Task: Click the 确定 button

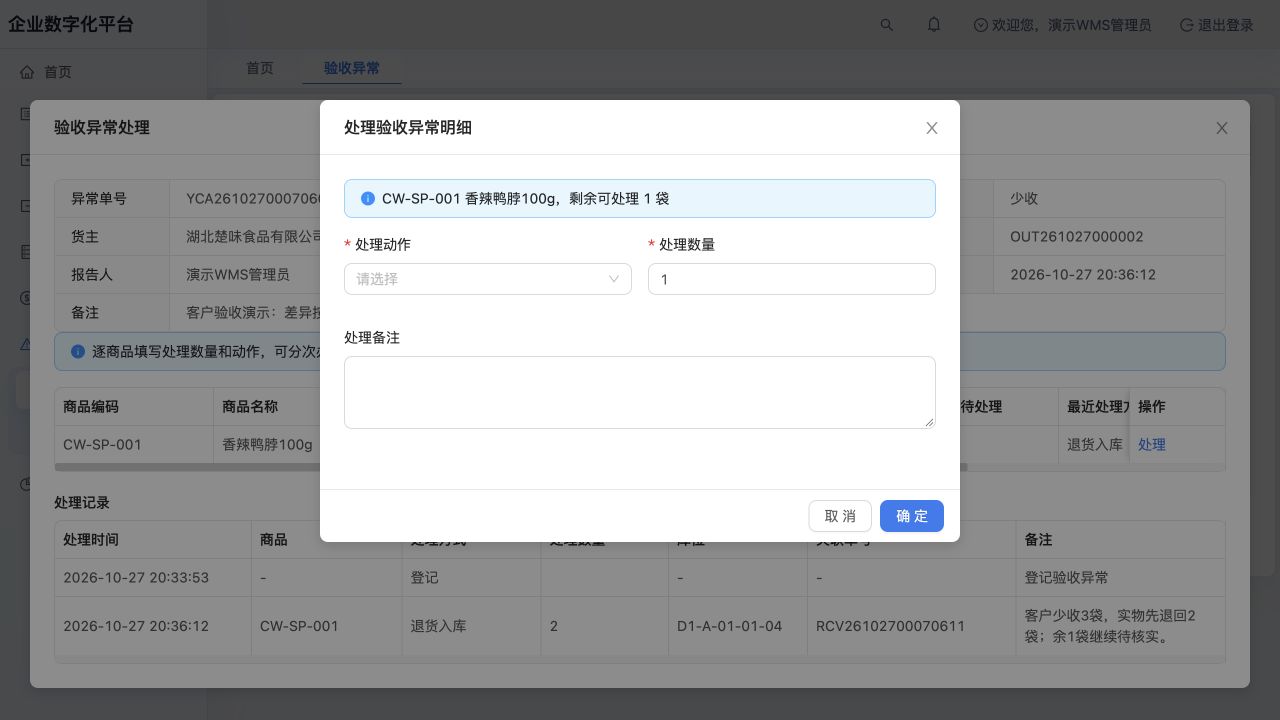Action: point(912,516)
